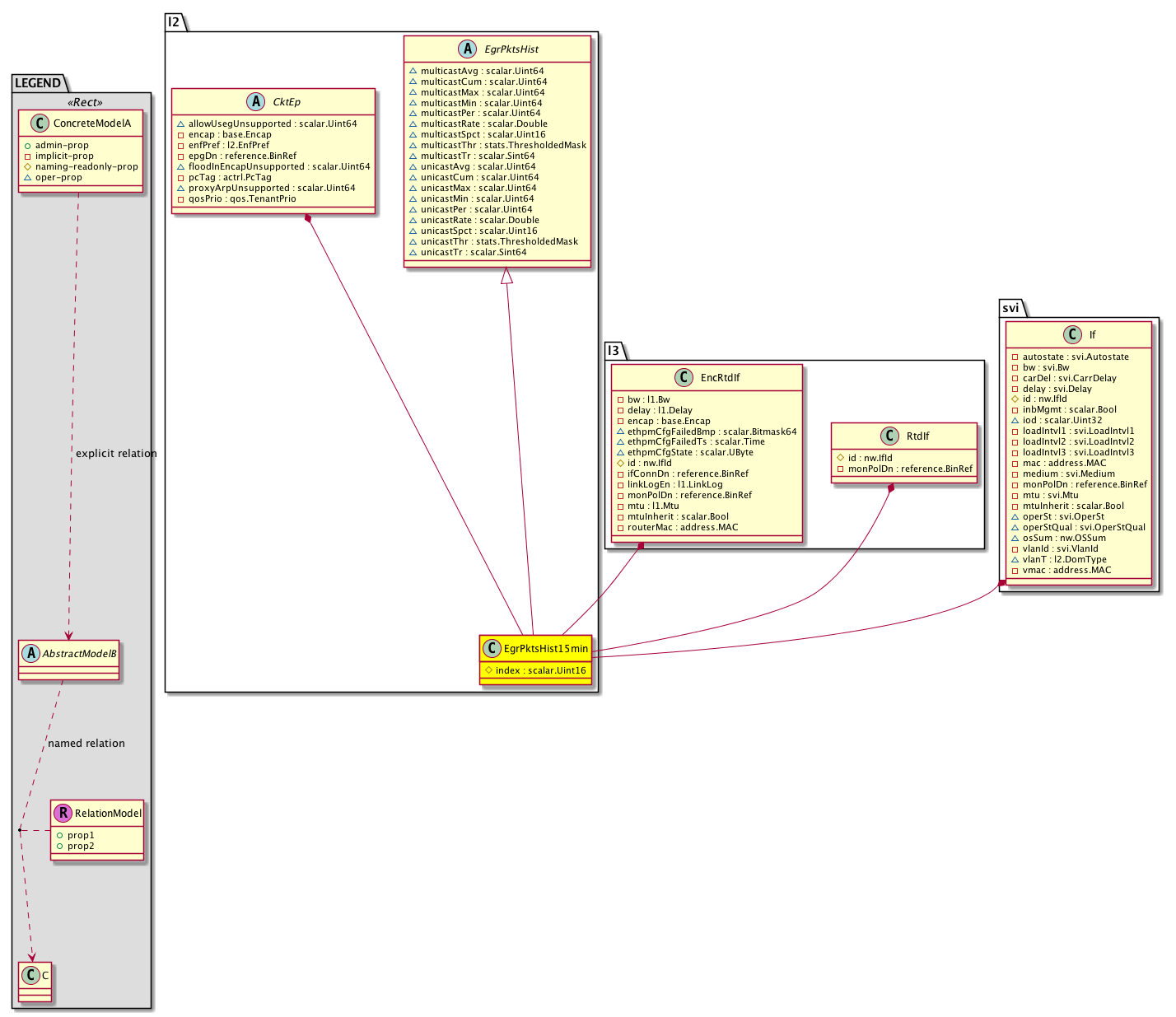
Task: Select the LEGEND package tab
Action: (37, 83)
